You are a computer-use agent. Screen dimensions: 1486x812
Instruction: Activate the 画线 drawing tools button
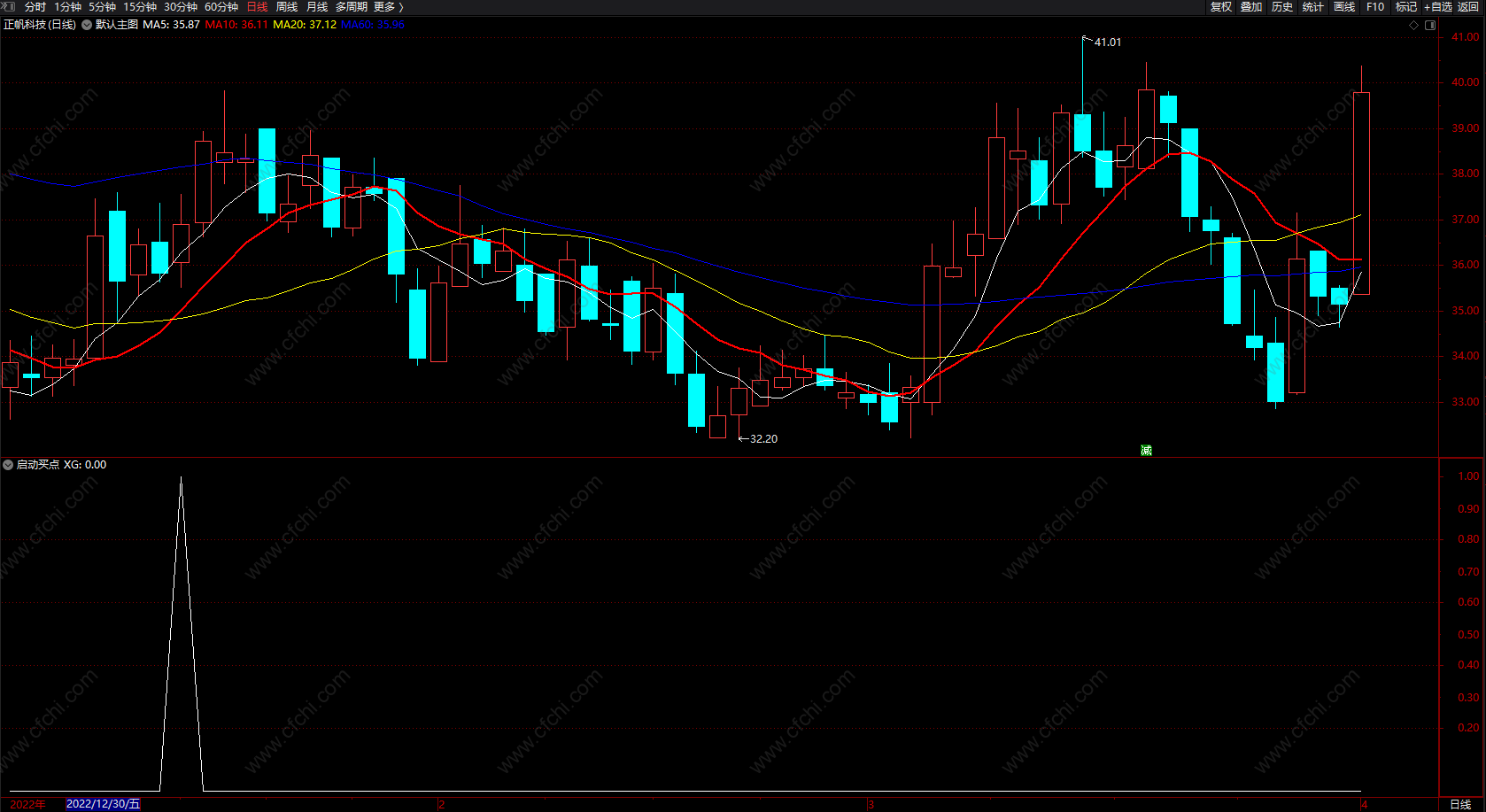click(1344, 7)
